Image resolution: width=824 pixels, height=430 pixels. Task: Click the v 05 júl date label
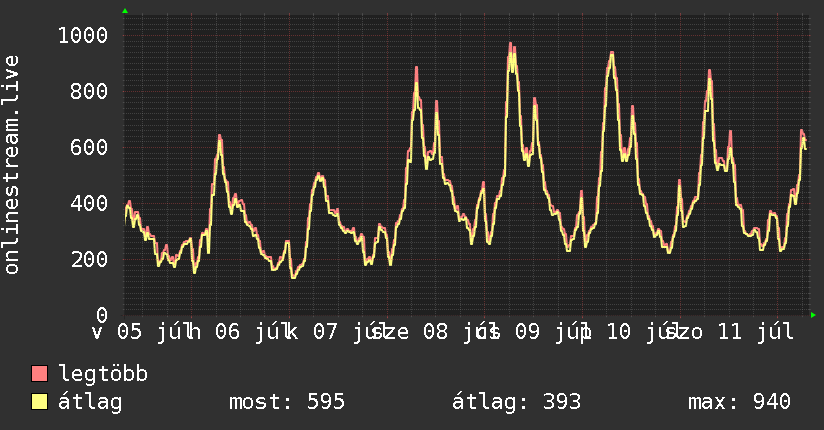click(138, 332)
